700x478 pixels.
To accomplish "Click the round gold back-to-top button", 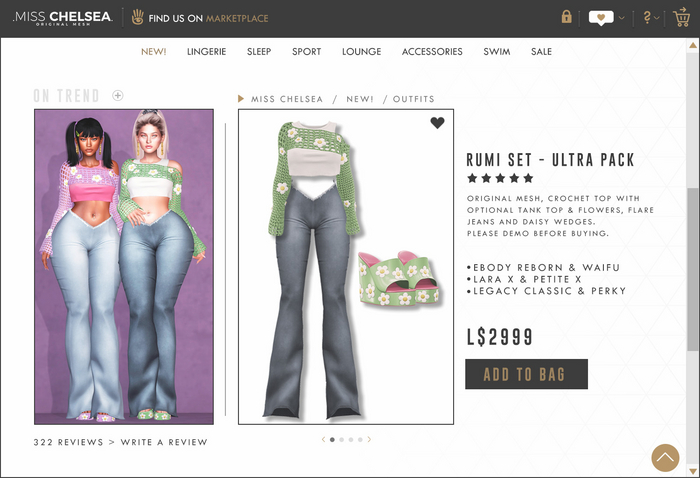I will (x=665, y=457).
